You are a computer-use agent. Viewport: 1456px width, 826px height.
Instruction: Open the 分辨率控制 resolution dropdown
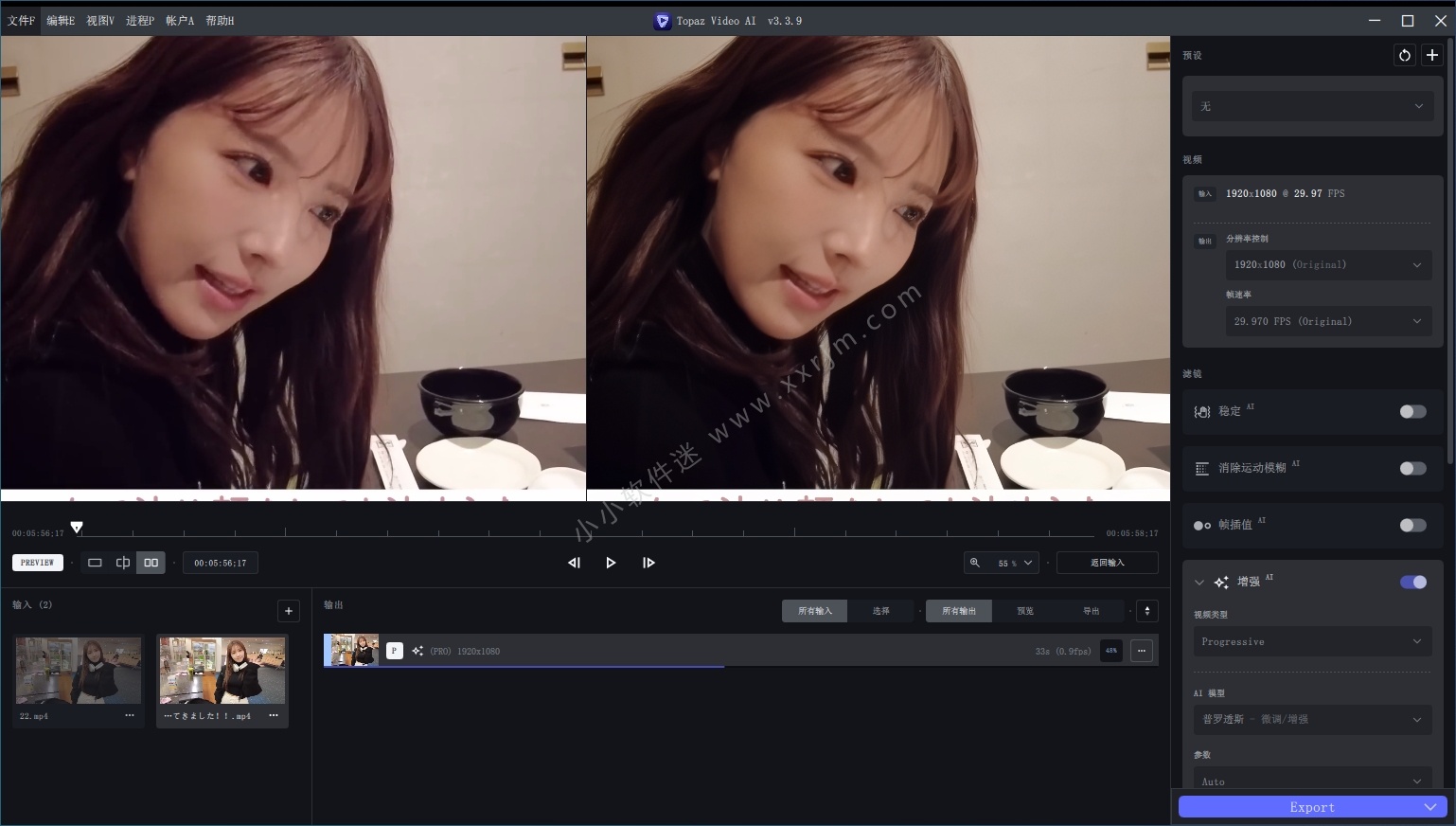tap(1328, 264)
